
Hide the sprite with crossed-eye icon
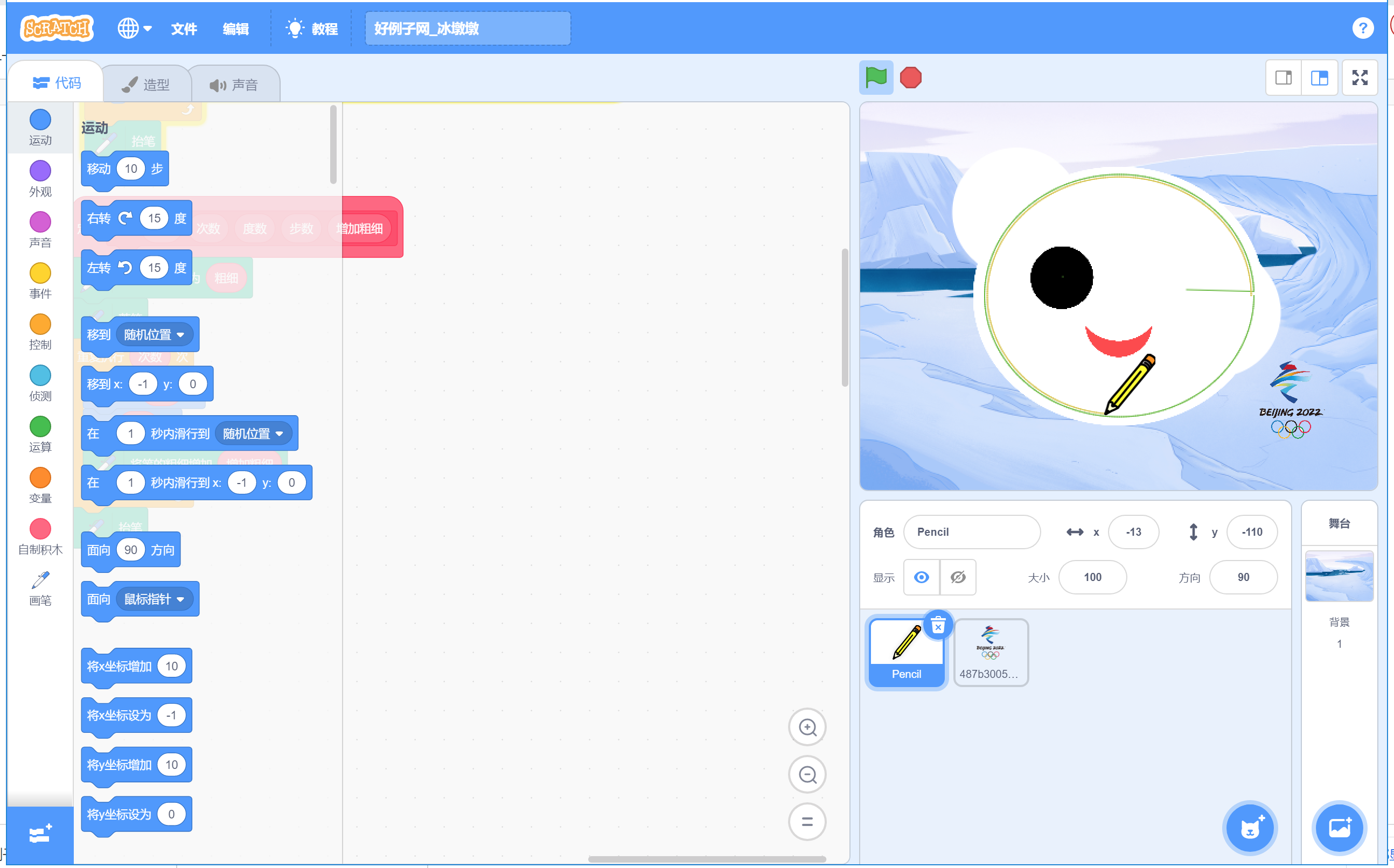point(958,577)
